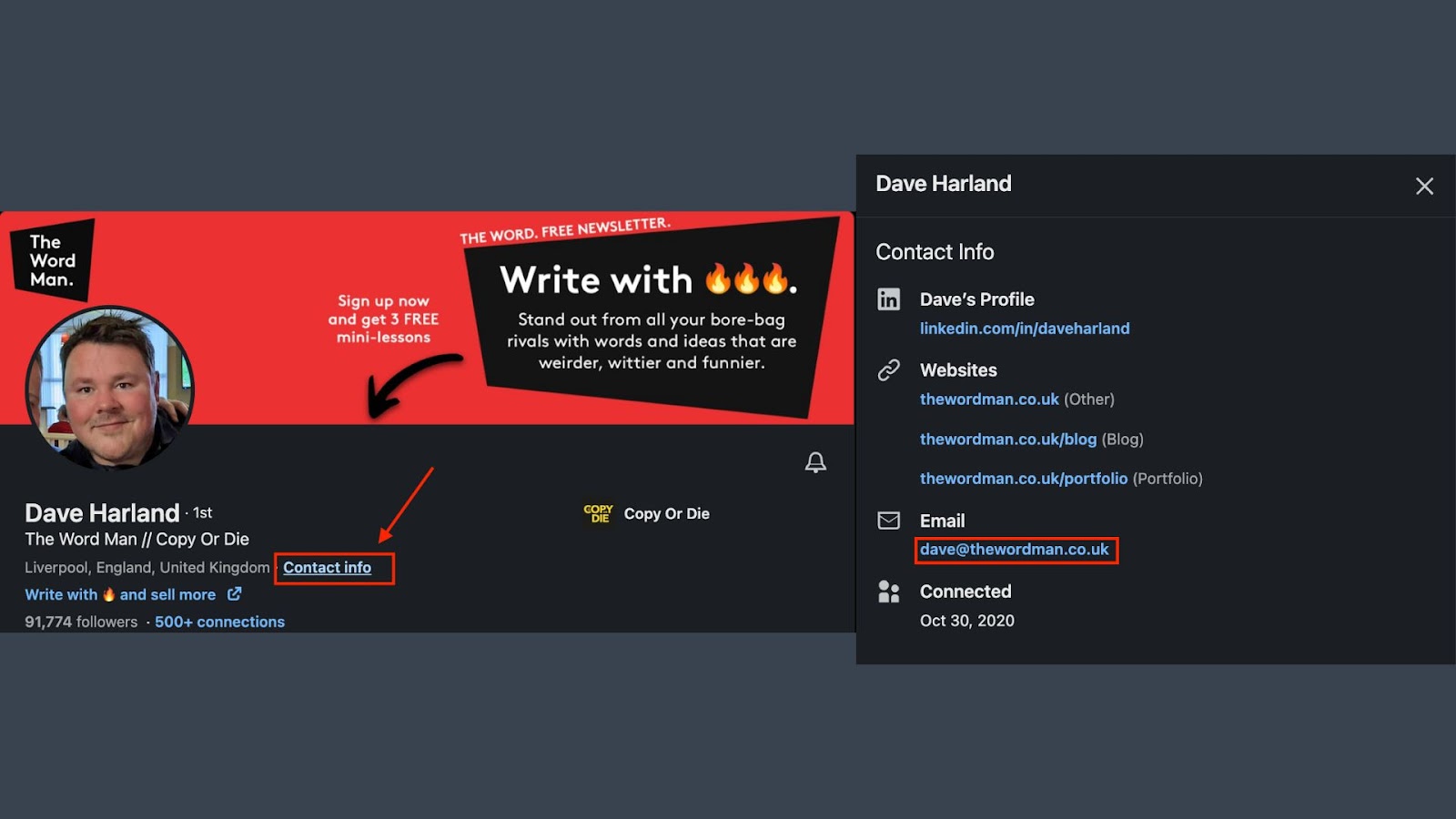Click the Write with fire banner image

coord(427,318)
